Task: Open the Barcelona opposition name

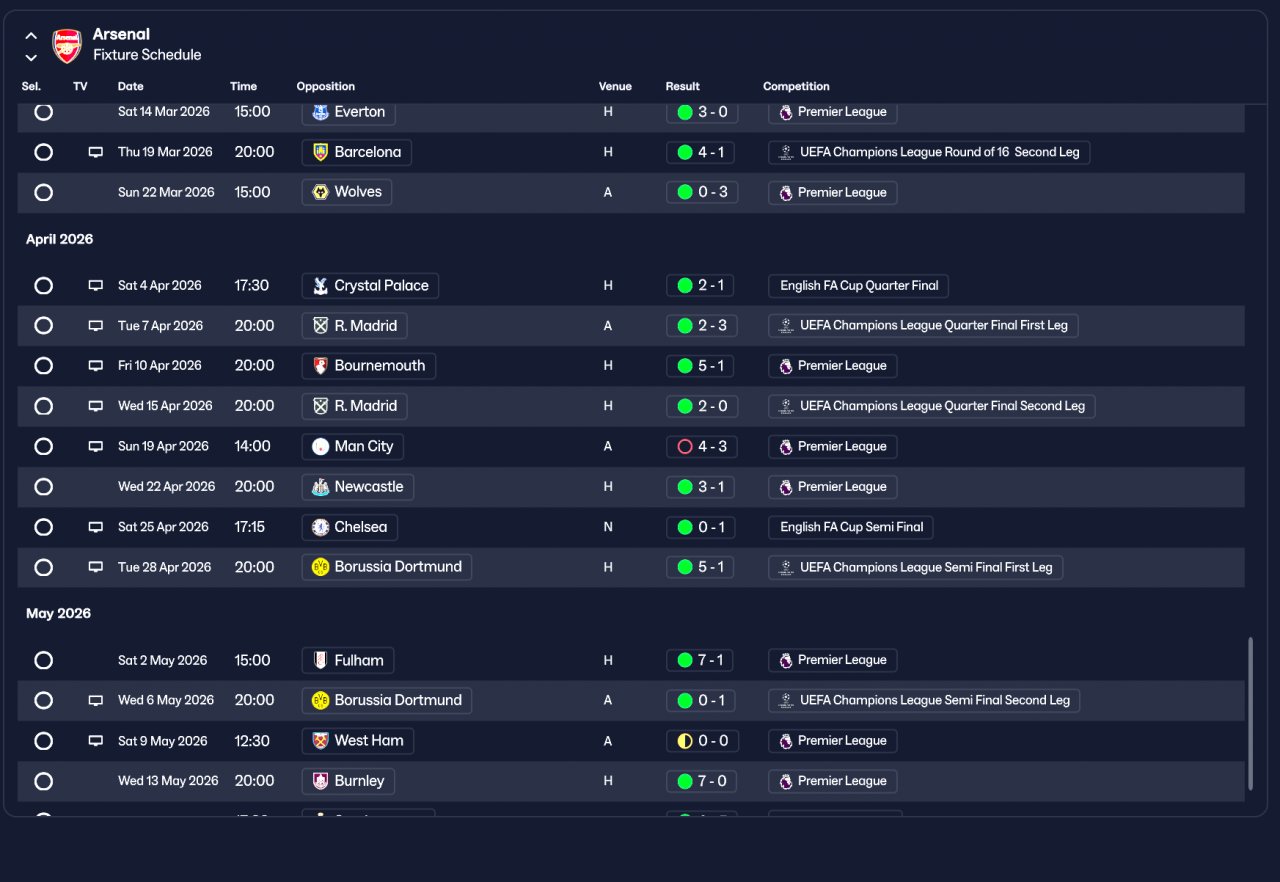Action: click(x=368, y=152)
